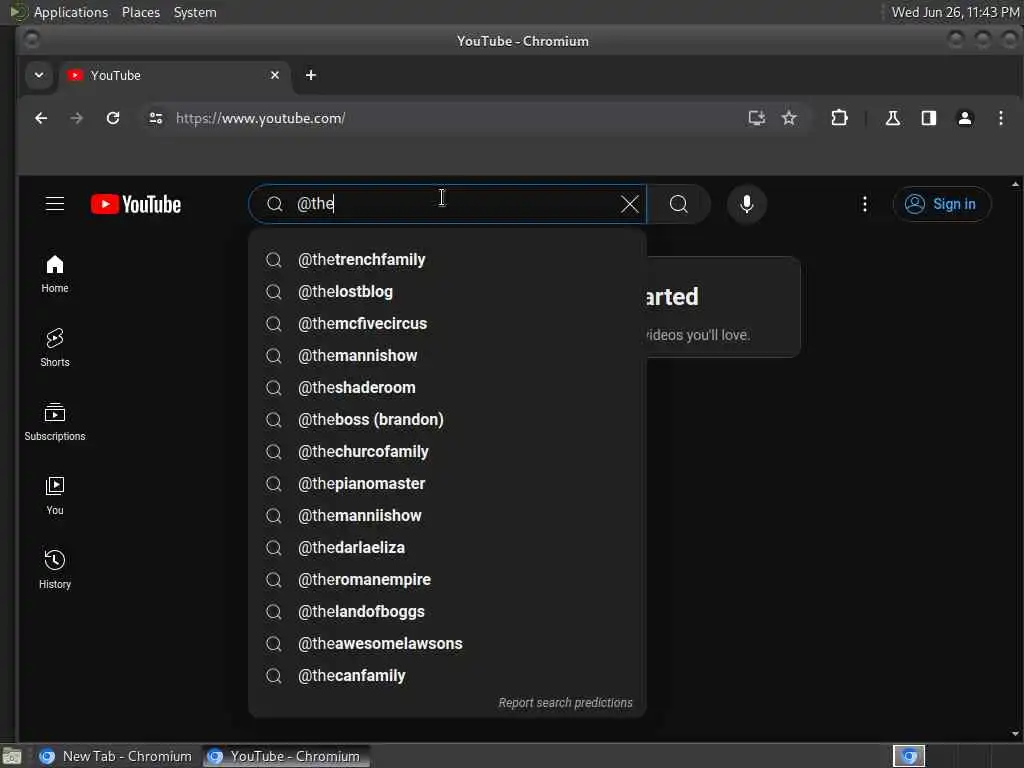Choose suggestion @thelandofboggs
Viewport: 1024px width, 768px height.
447,611
